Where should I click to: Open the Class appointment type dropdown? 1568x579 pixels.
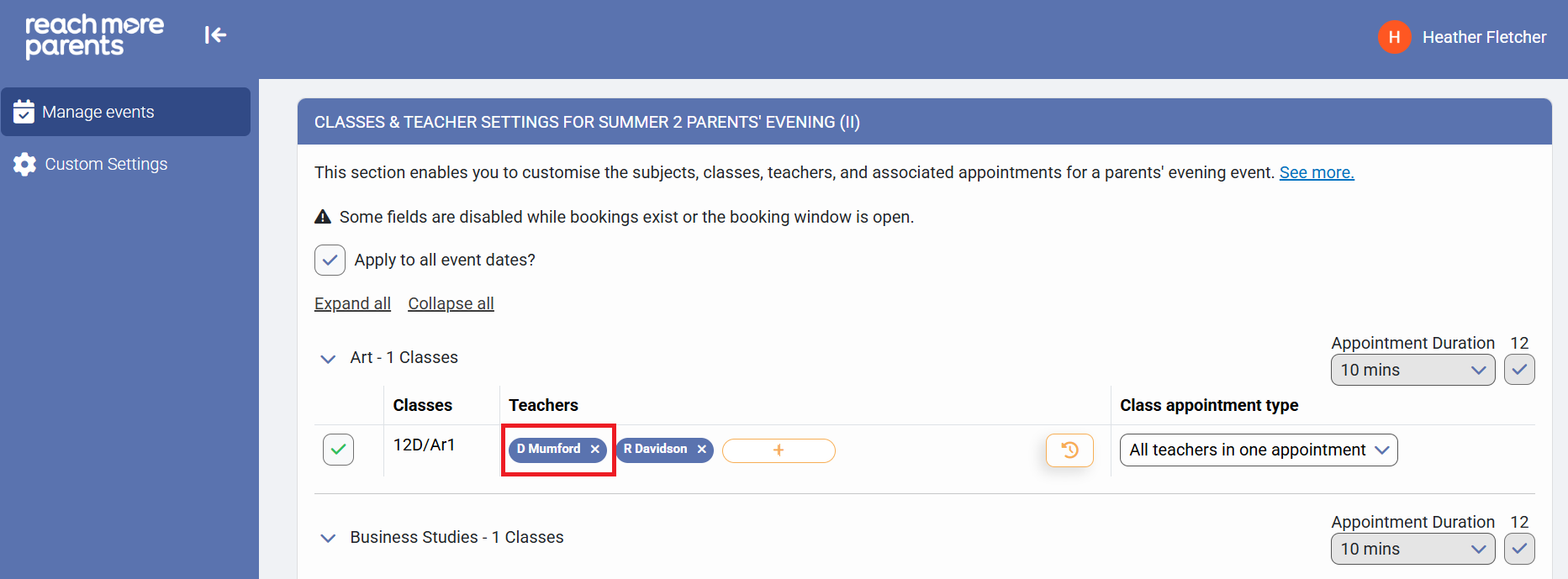pyautogui.click(x=1258, y=450)
